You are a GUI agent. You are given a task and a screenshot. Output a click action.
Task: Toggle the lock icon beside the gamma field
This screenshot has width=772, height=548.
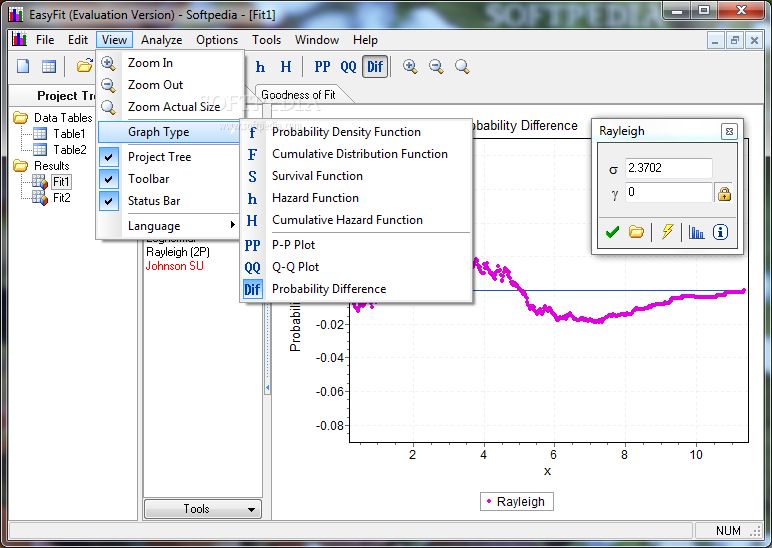coord(724,193)
